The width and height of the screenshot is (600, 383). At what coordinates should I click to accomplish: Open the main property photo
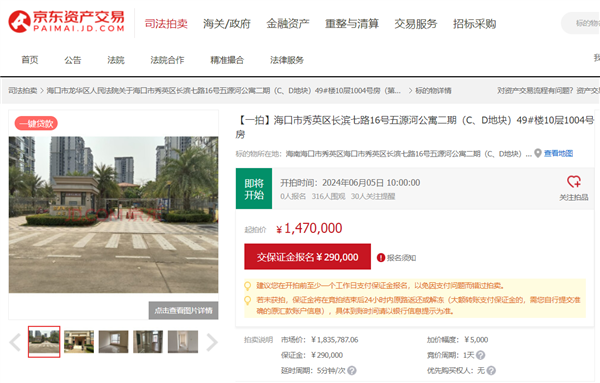click(x=114, y=215)
